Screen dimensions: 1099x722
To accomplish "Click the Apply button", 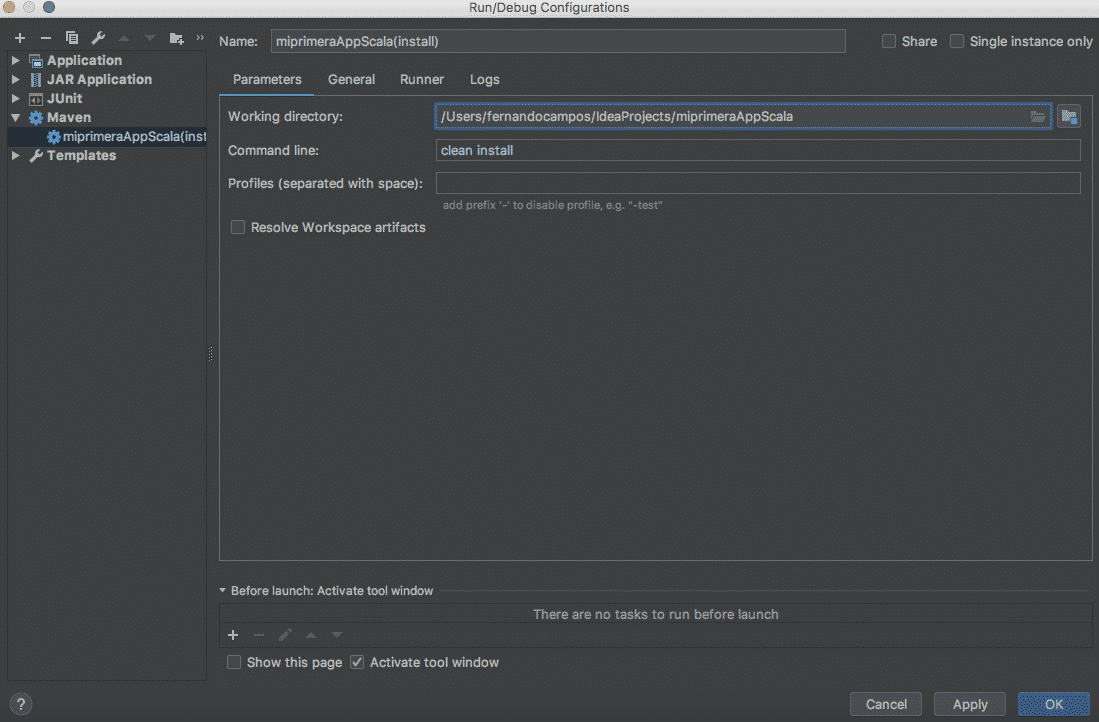I will (x=970, y=704).
